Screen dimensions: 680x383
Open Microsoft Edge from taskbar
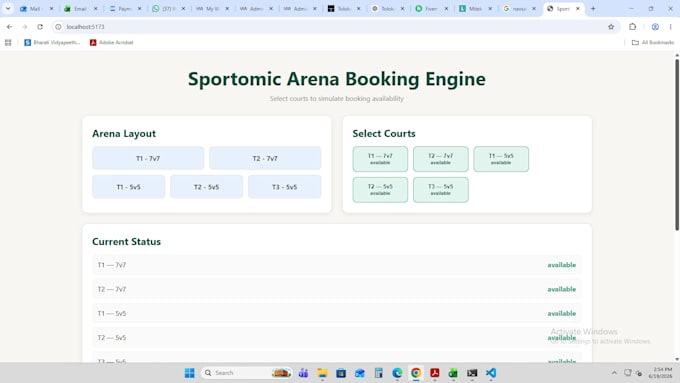(397, 373)
